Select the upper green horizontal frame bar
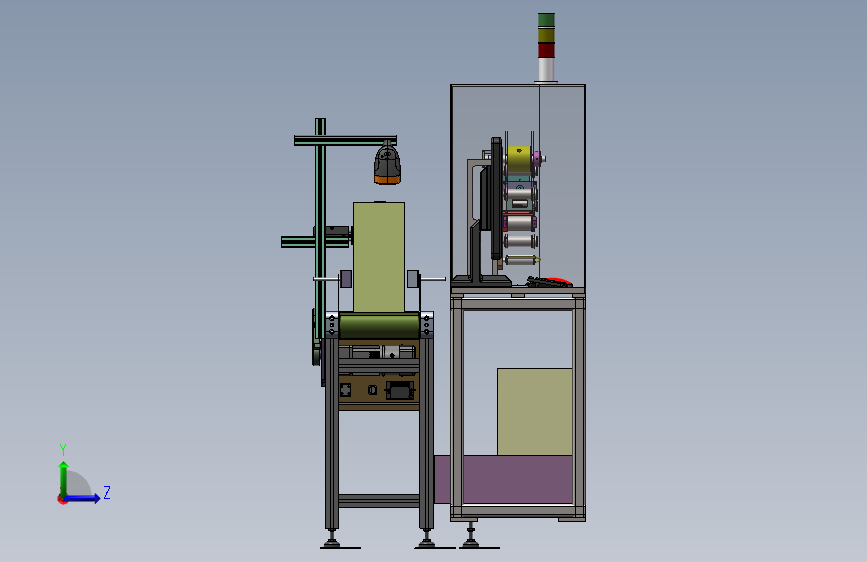This screenshot has height=562, width=867. 345,140
